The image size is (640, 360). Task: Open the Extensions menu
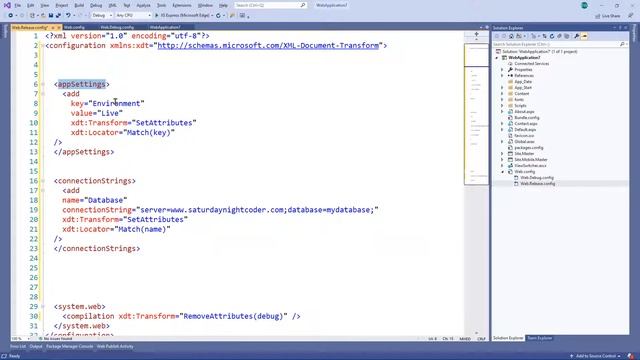pyautogui.click(x=182, y=5)
